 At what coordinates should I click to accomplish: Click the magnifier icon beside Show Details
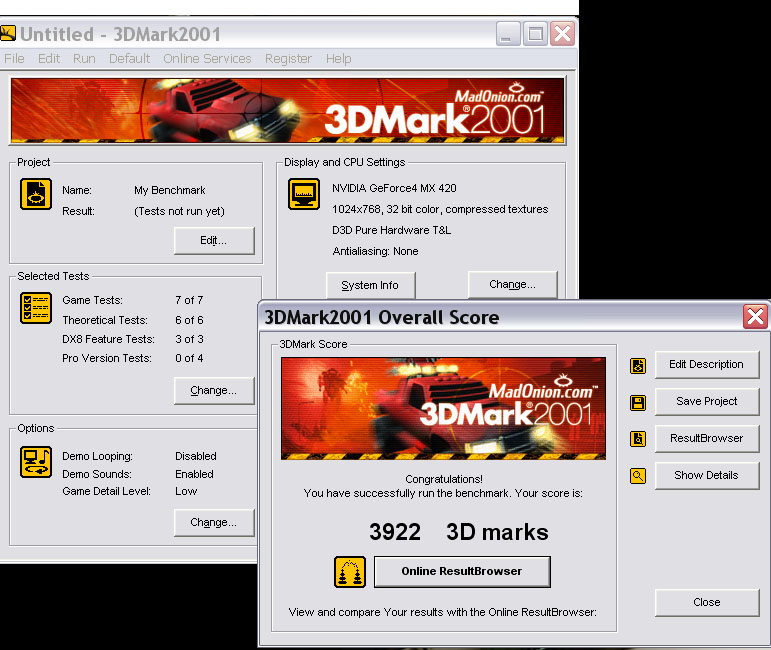pyautogui.click(x=638, y=475)
